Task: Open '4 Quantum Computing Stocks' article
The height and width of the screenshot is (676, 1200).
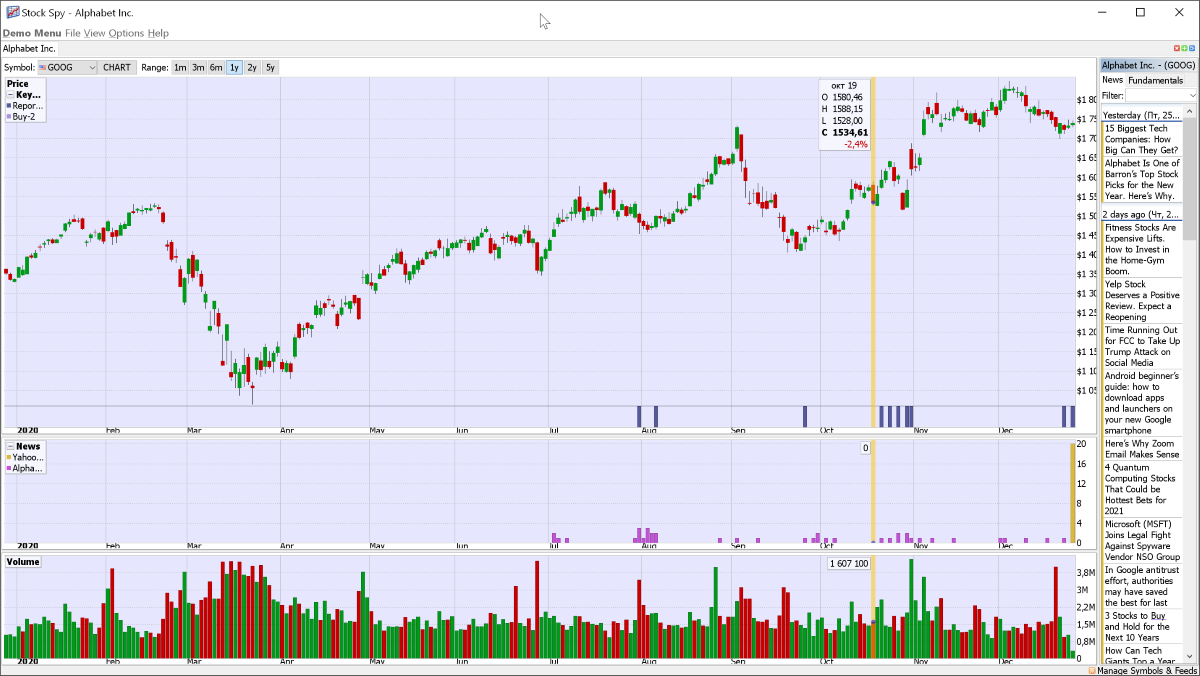Action: [x=1142, y=489]
